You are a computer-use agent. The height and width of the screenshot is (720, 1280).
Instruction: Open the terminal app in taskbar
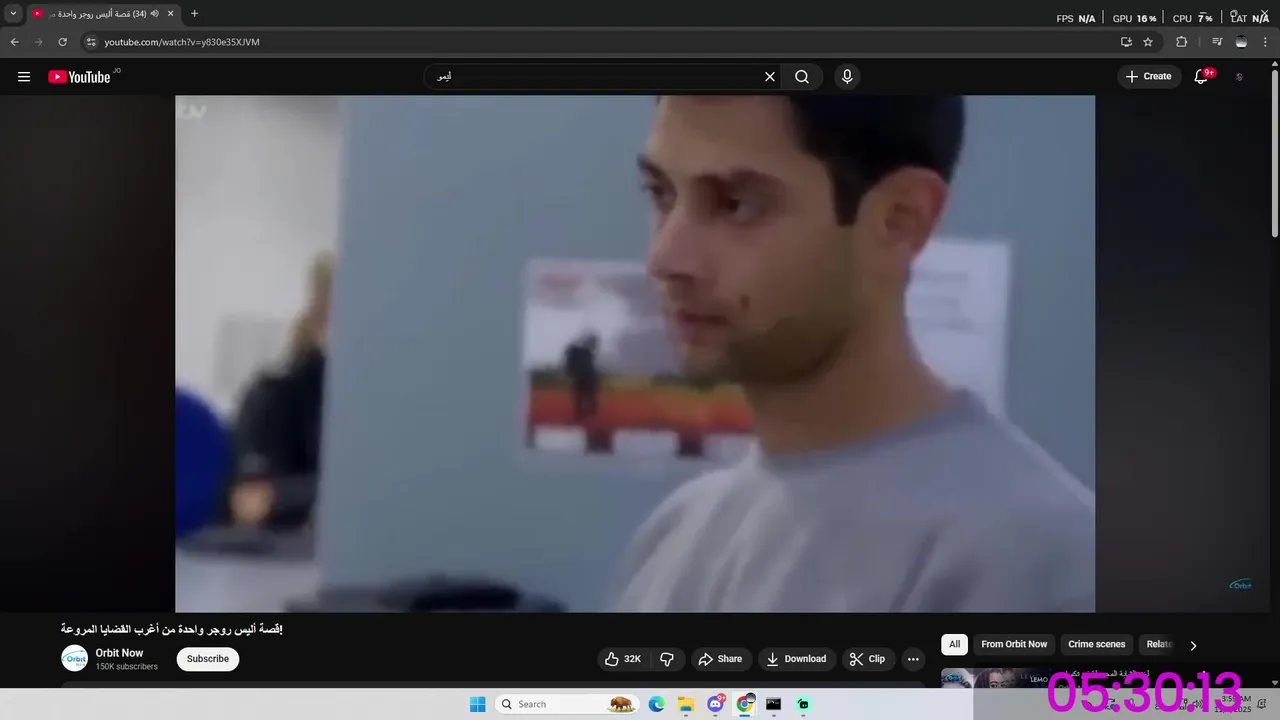pos(773,704)
